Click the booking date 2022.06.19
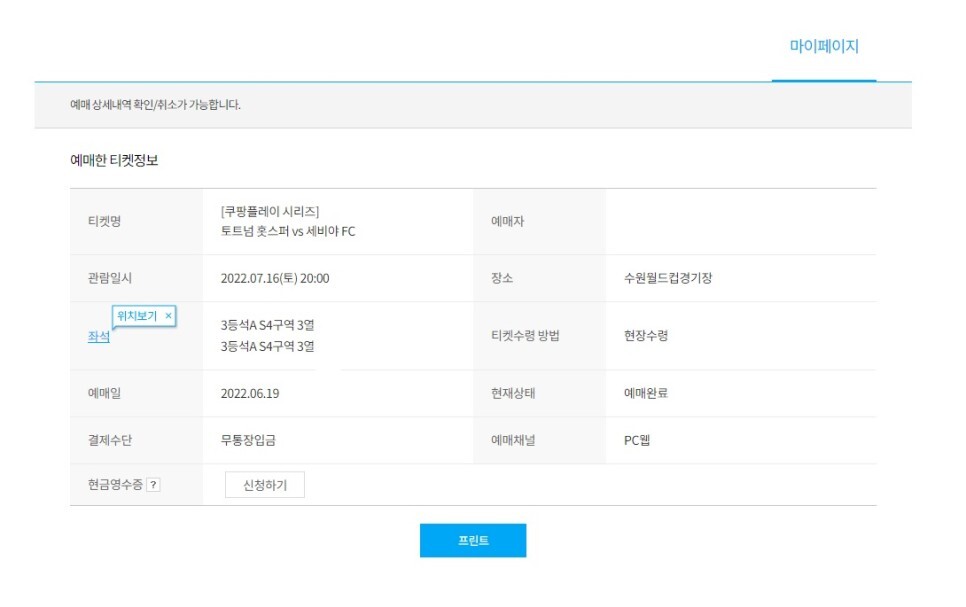The width and height of the screenshot is (966, 607). click(x=250, y=394)
